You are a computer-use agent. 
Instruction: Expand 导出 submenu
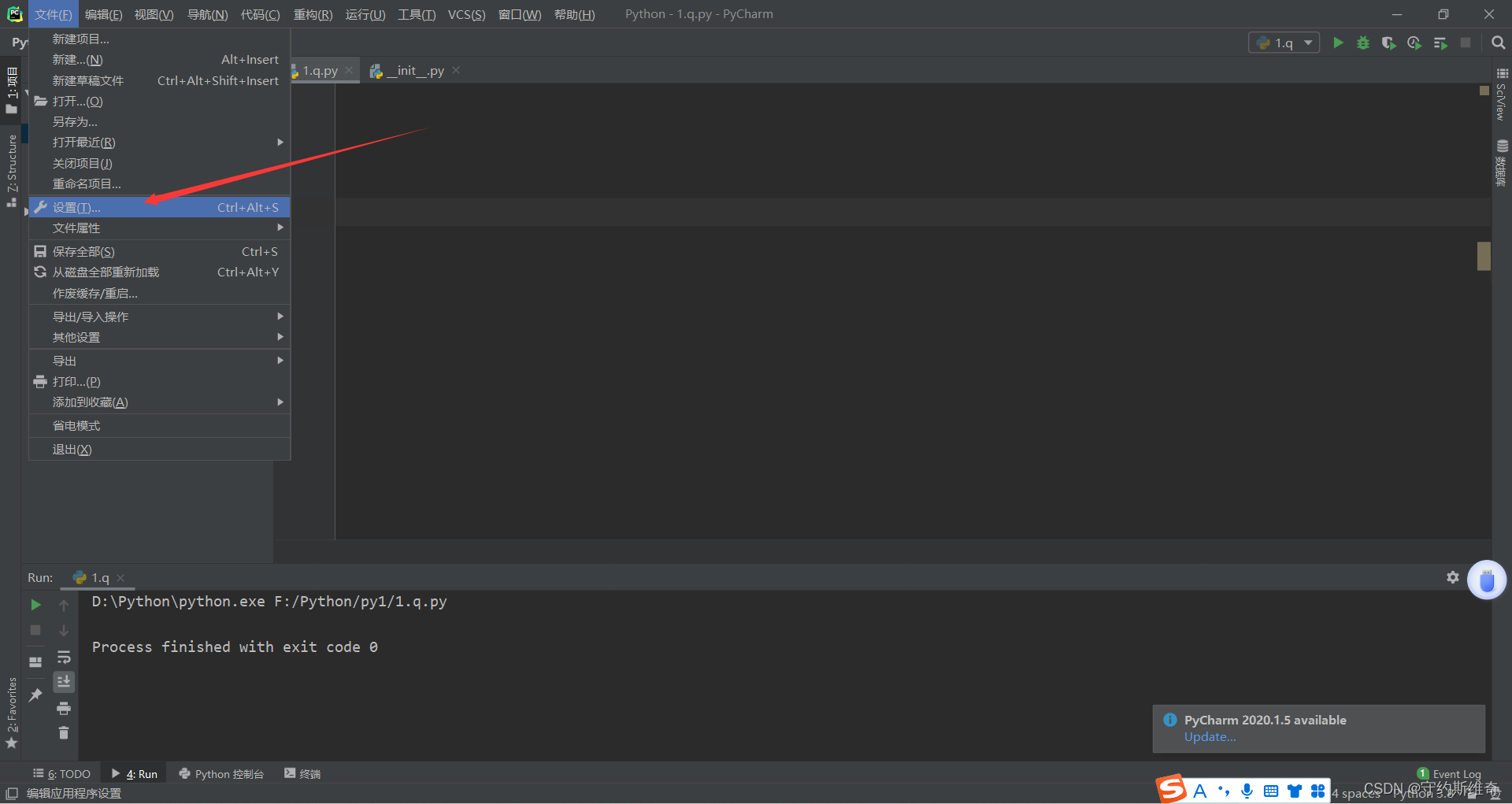click(x=160, y=361)
